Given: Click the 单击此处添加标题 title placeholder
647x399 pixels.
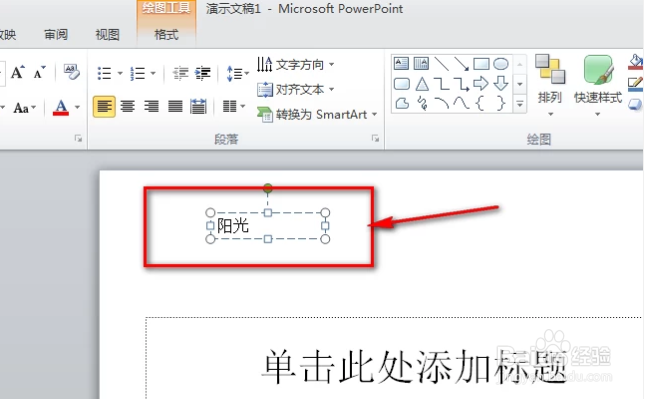Looking at the screenshot, I should tap(414, 366).
